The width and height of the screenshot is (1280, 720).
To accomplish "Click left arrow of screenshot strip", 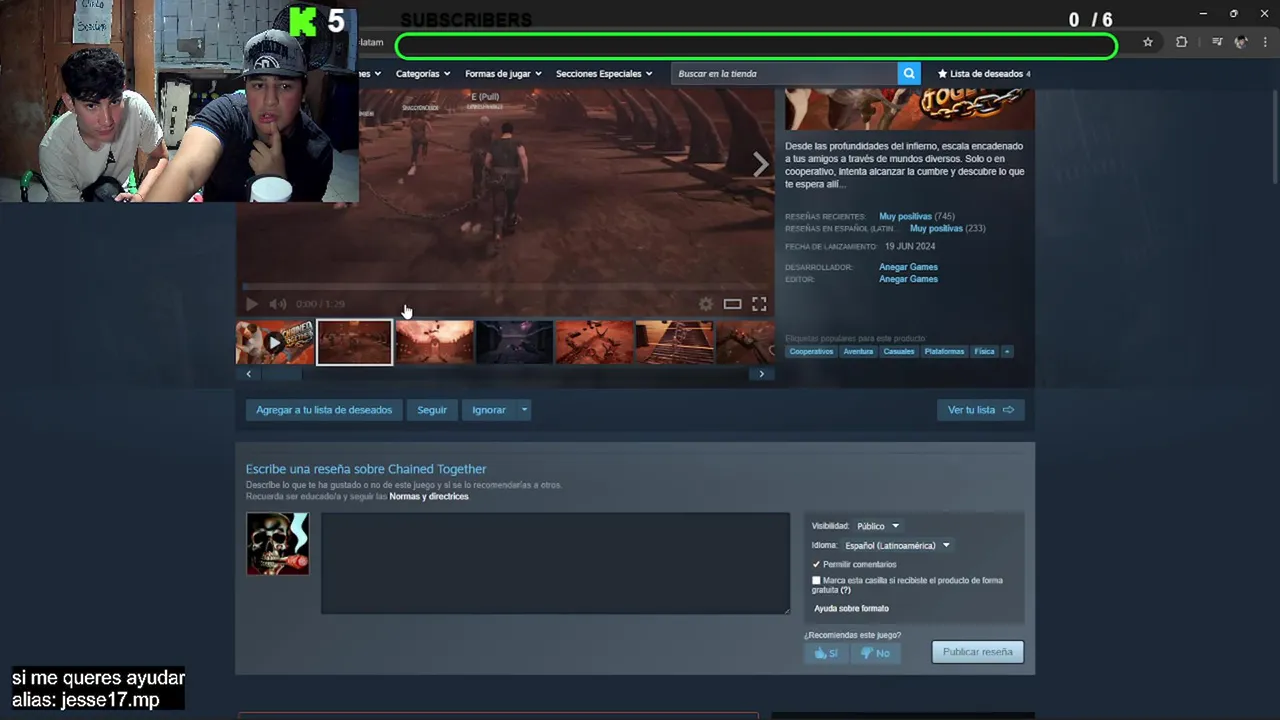I will tap(249, 374).
